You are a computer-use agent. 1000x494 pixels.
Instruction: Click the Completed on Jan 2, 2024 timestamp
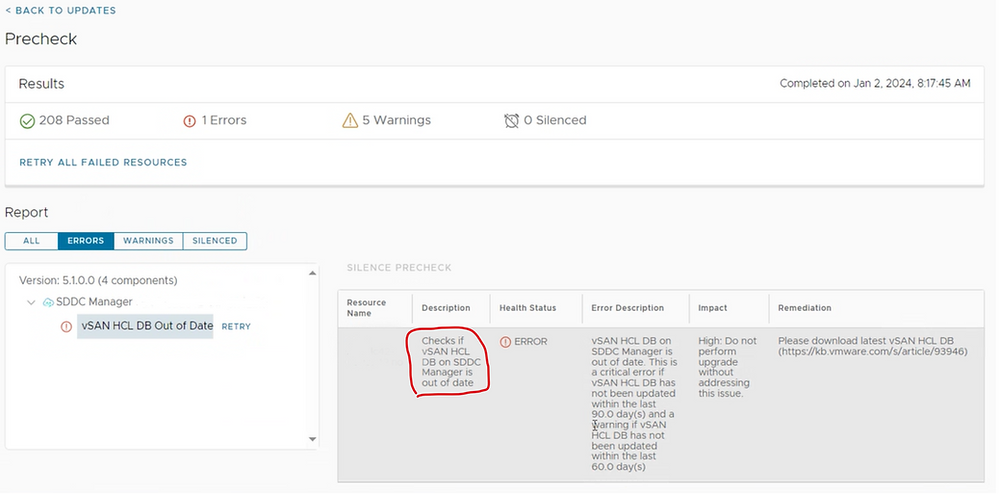click(875, 84)
